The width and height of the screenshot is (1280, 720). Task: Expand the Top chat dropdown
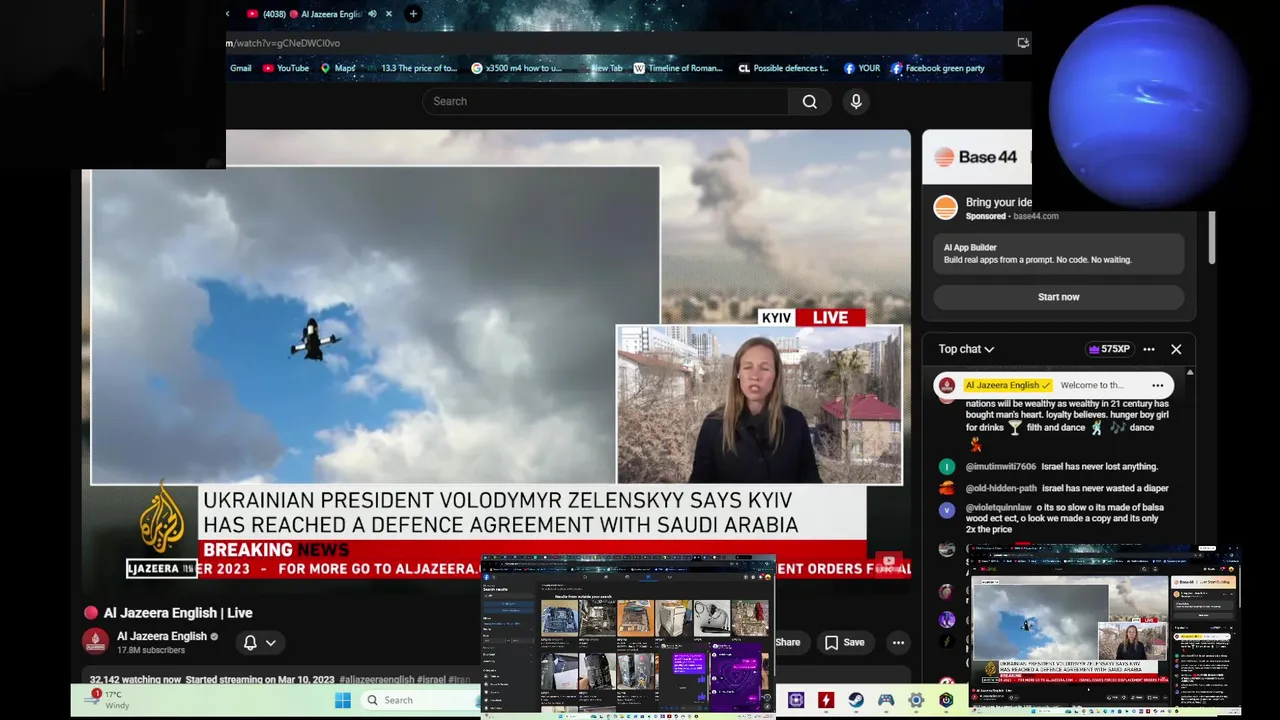966,349
